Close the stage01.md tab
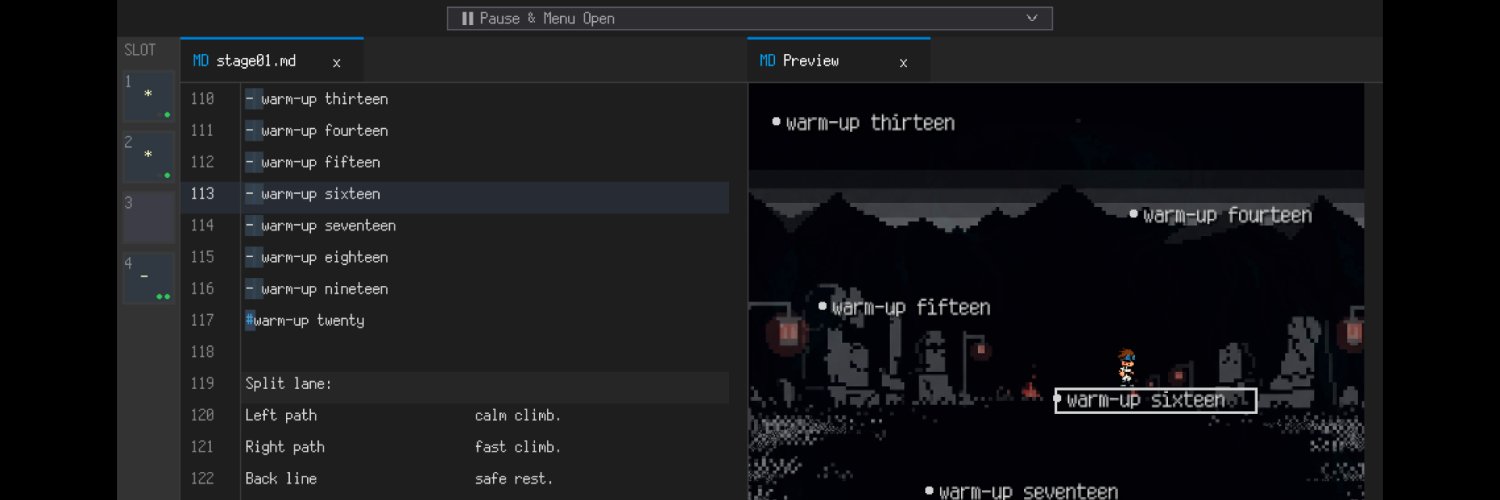 (x=337, y=62)
